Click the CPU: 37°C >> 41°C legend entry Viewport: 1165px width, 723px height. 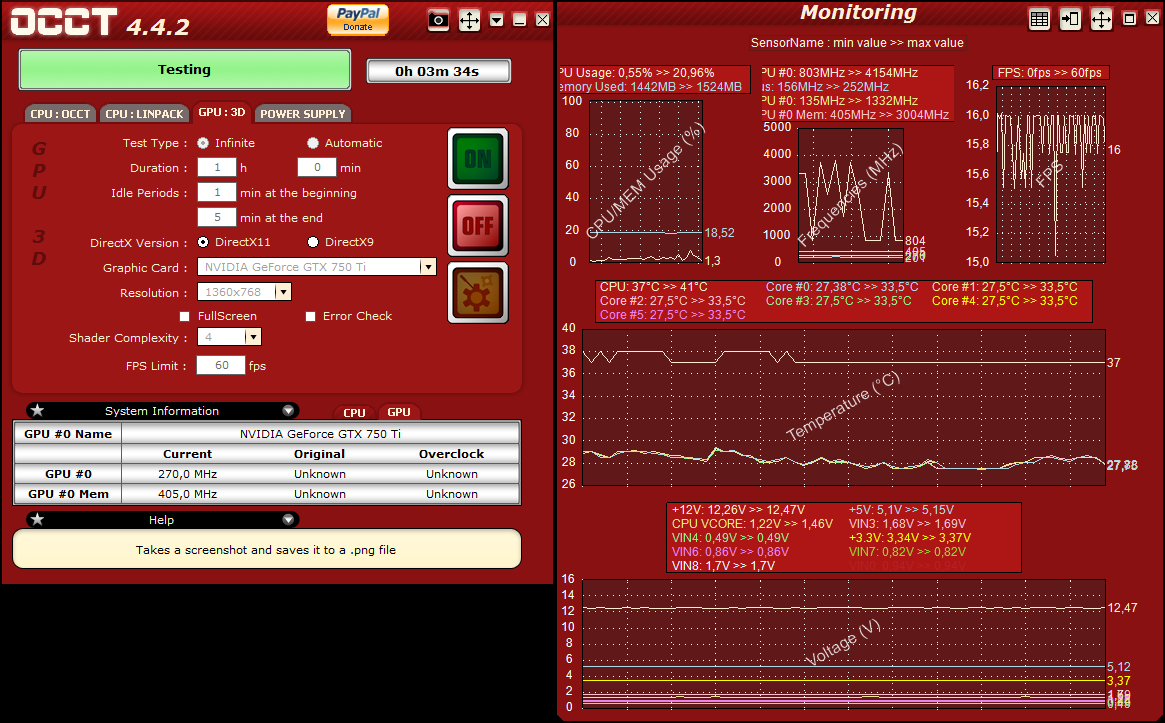654,287
